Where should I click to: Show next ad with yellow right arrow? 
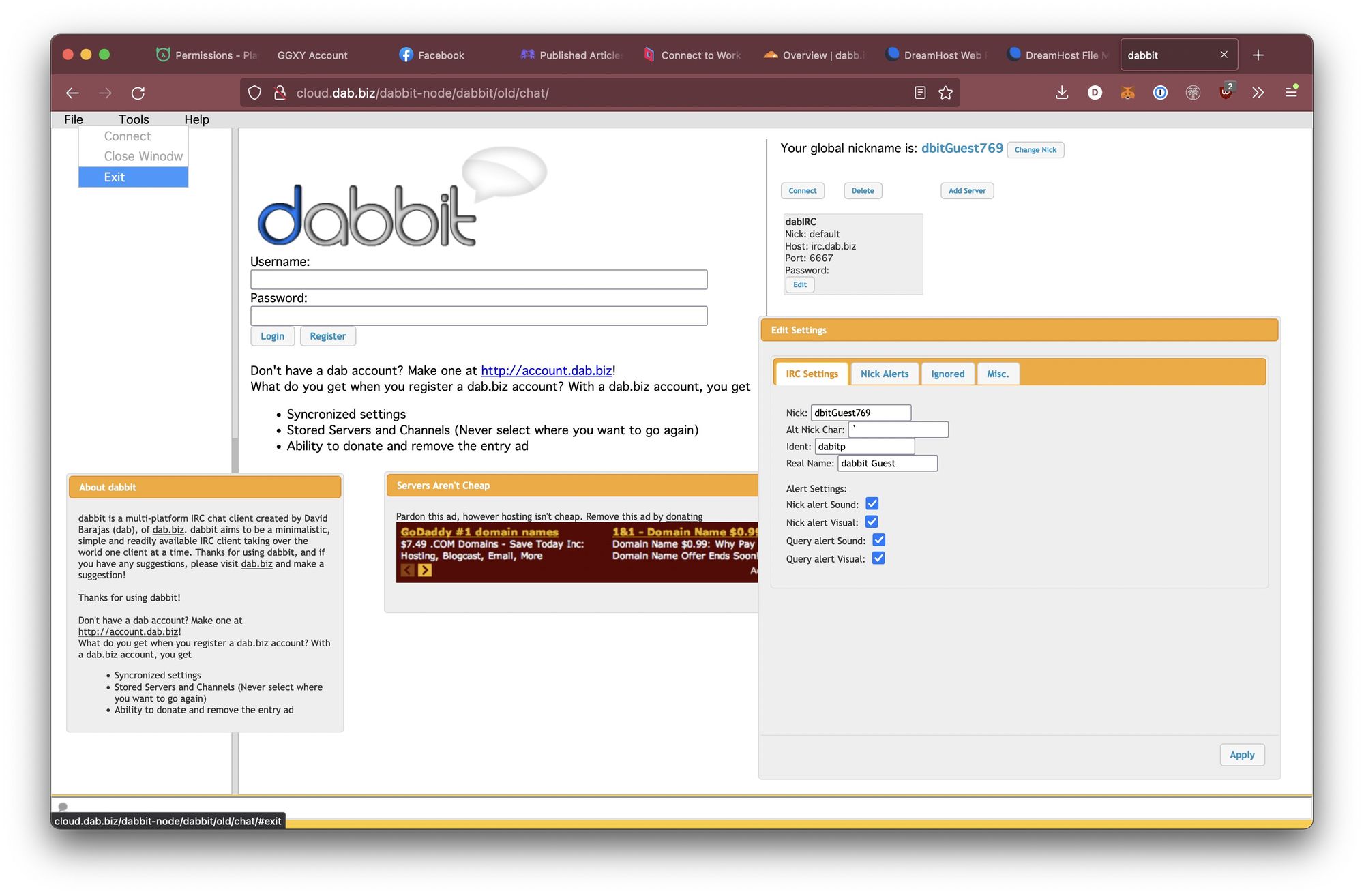[x=425, y=570]
